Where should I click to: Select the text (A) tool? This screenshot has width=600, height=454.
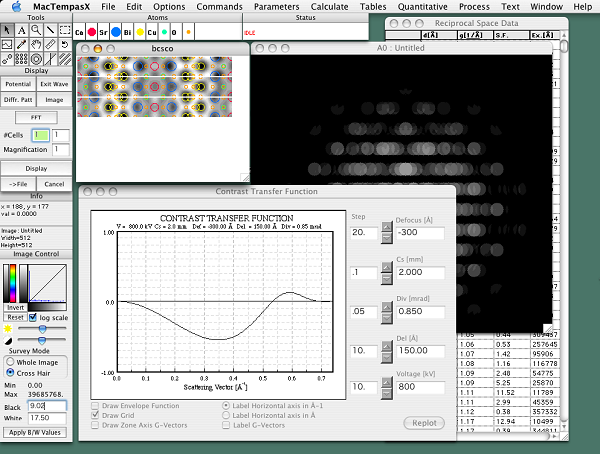pyautogui.click(x=22, y=29)
